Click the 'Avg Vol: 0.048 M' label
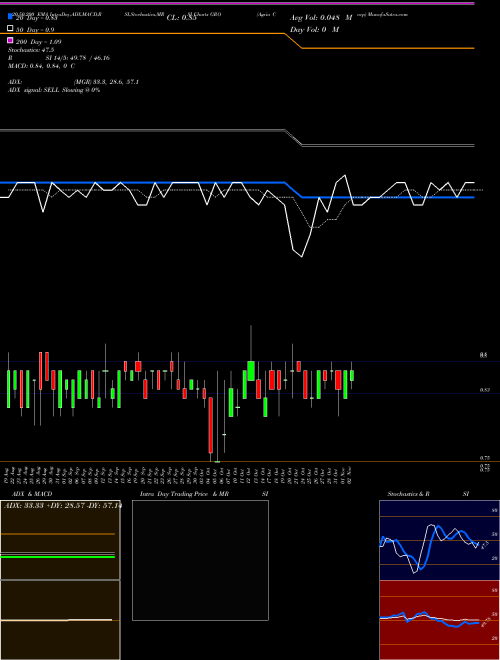This screenshot has height=660, width=500. (321, 18)
